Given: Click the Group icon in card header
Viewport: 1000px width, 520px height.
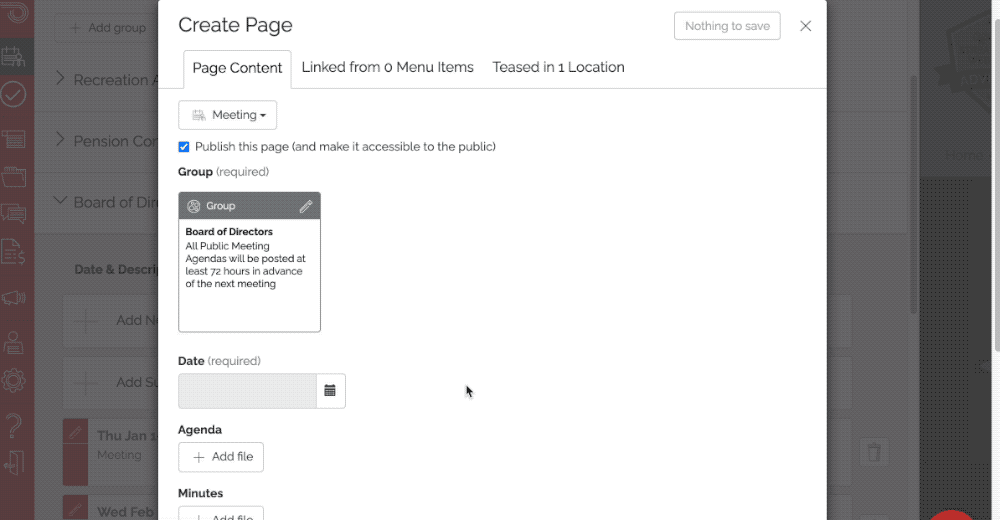Looking at the screenshot, I should (193, 206).
